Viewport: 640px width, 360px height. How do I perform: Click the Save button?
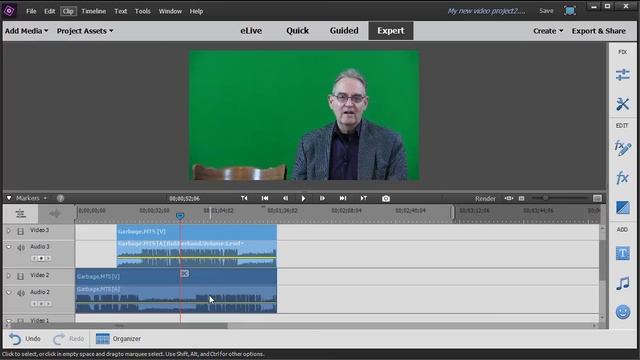pyautogui.click(x=546, y=11)
